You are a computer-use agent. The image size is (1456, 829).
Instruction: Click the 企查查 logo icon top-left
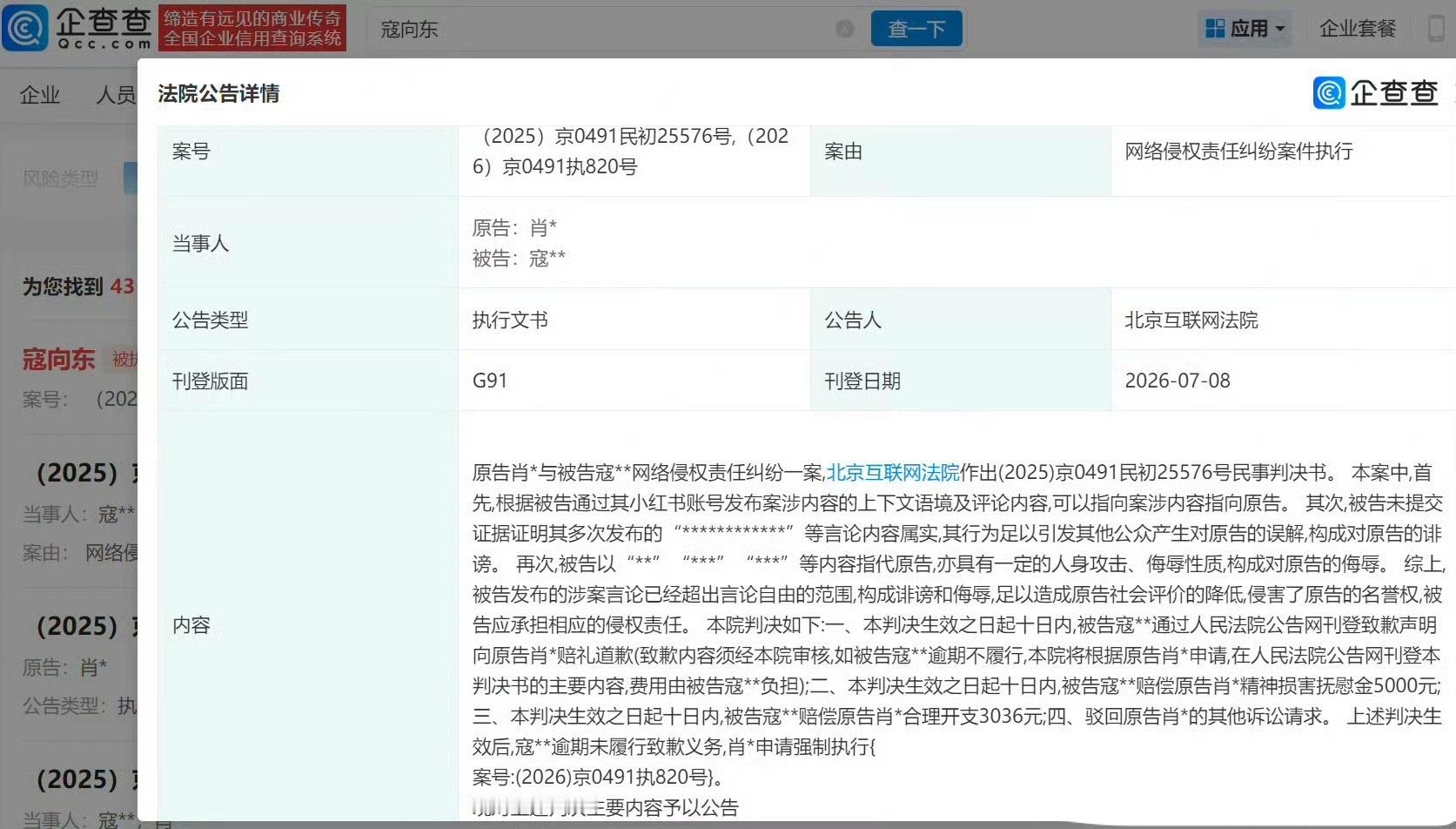(25, 28)
